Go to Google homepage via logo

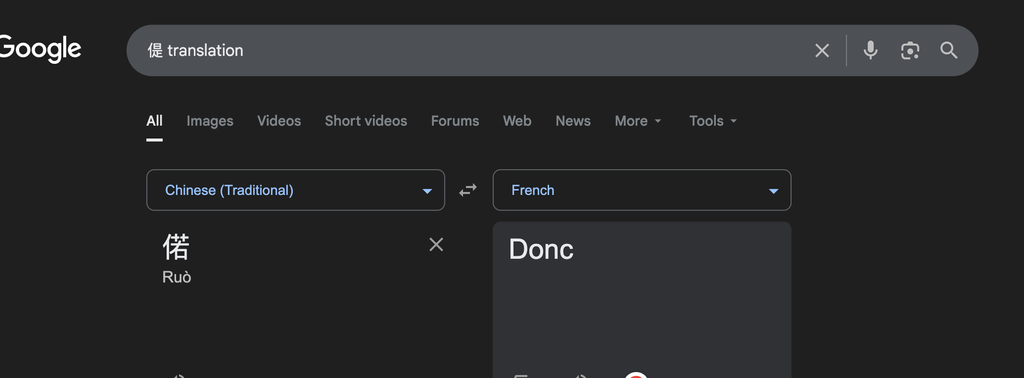pyautogui.click(x=40, y=50)
